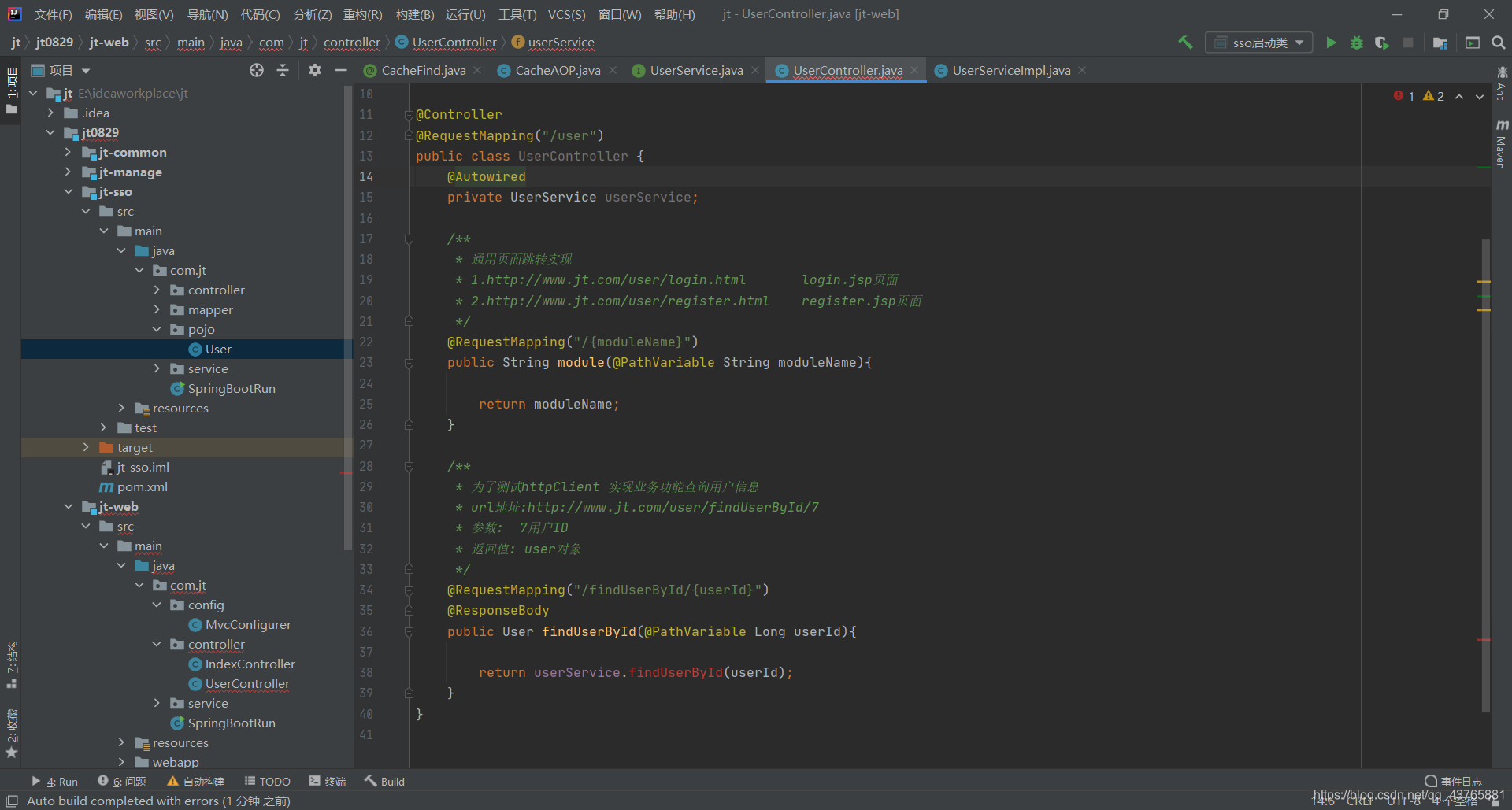Viewport: 1512px width, 810px height.
Task: Hide the project panel with minus icon
Action: coord(341,70)
